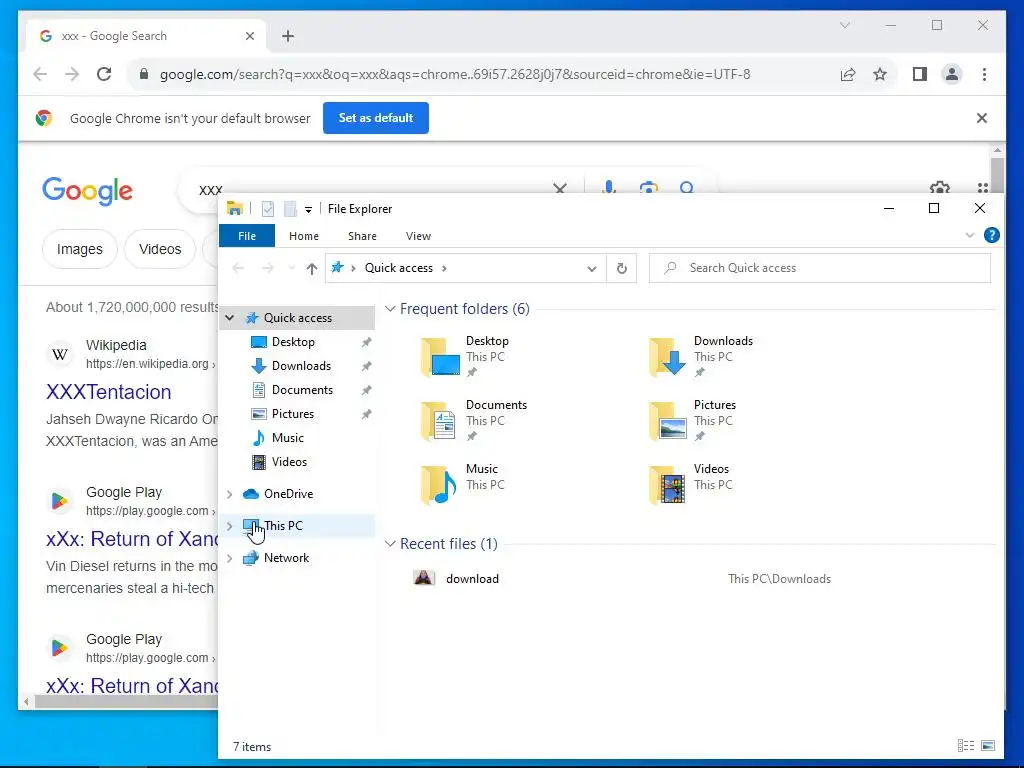
Task: Click the Search Quick access field
Action: coord(820,268)
